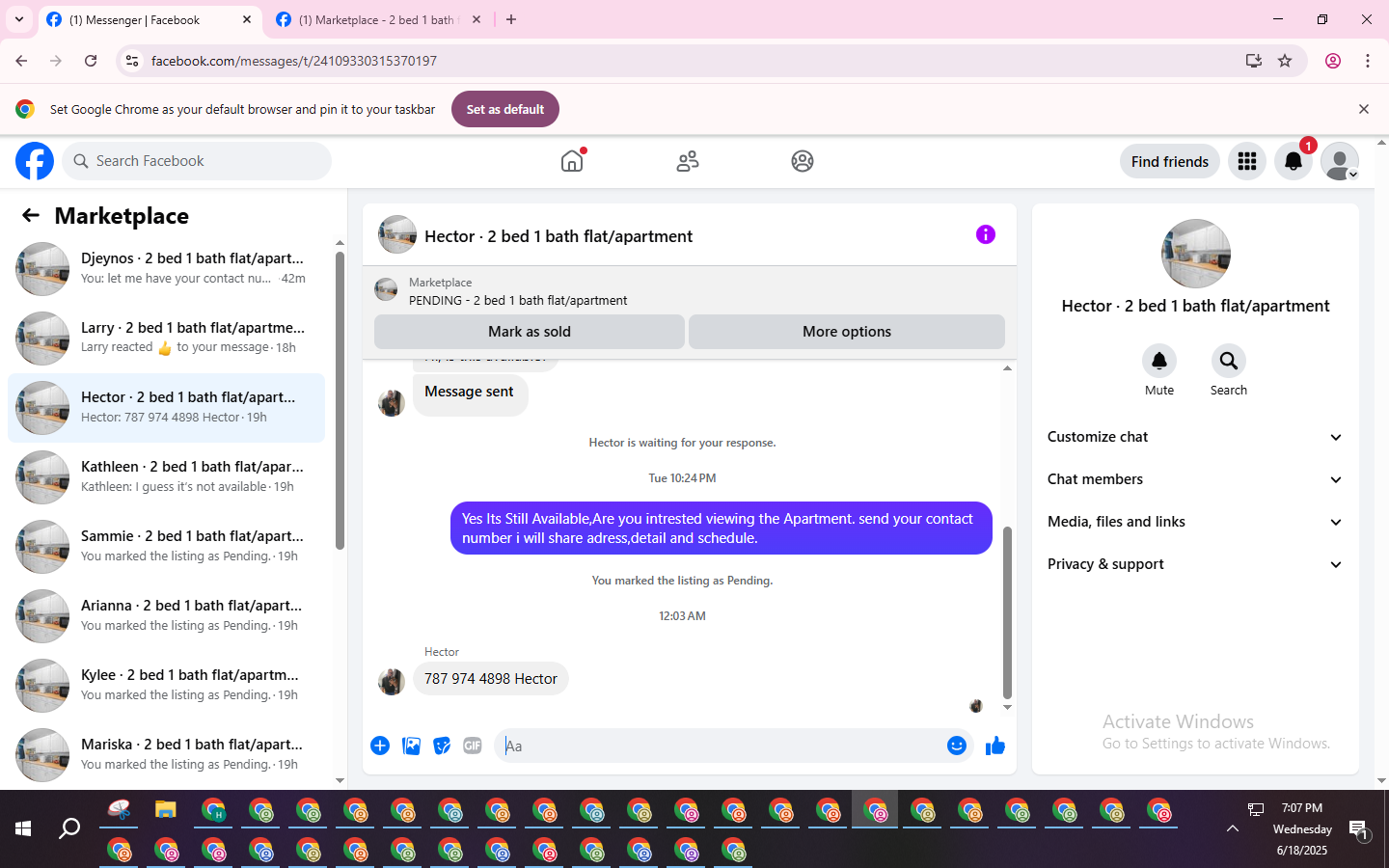Open the large listing photo in info panel
Screen dimensions: 1389x868
pos(1196,254)
